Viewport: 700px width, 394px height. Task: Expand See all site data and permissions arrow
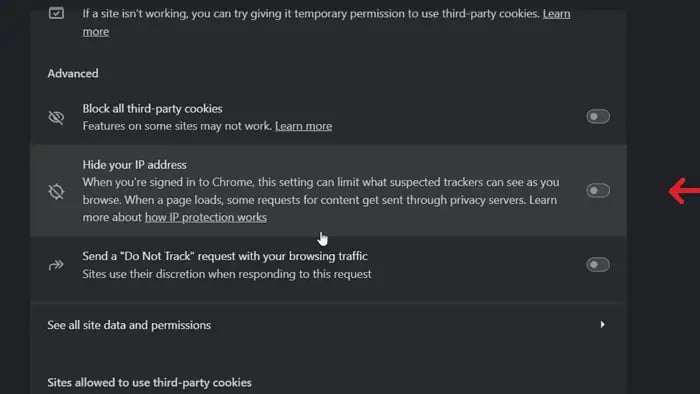(x=602, y=324)
